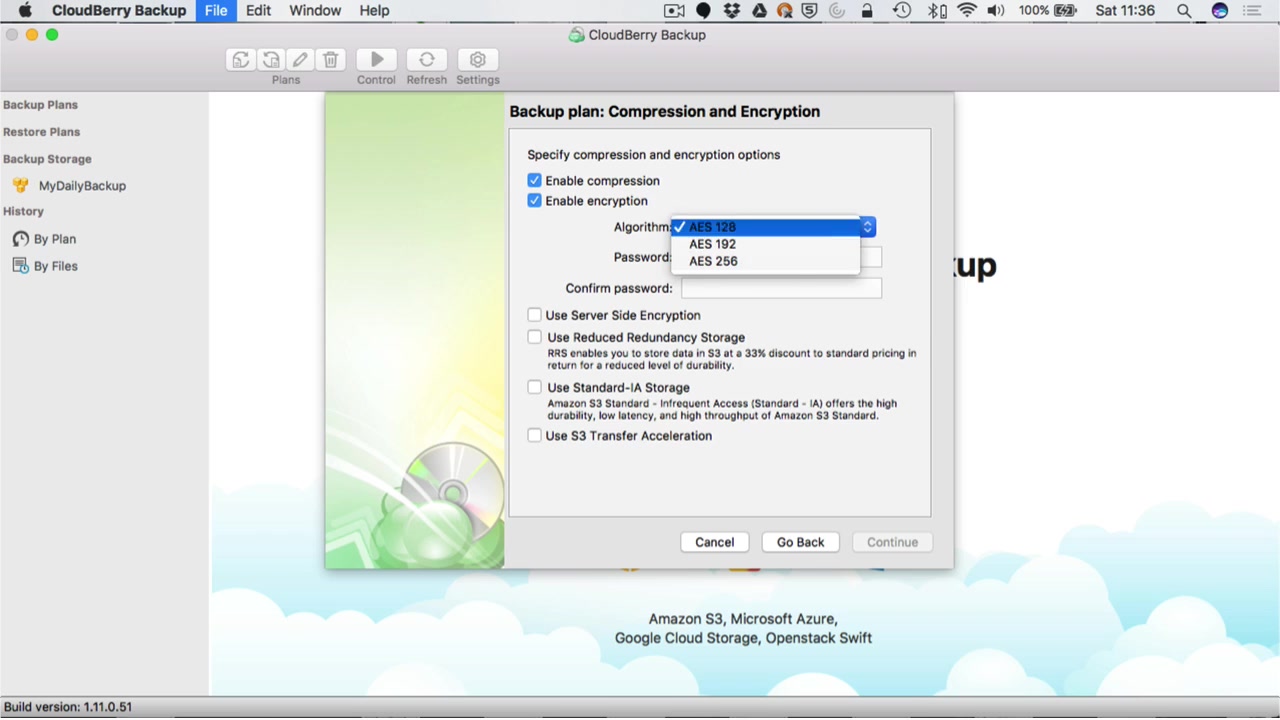The width and height of the screenshot is (1280, 720).
Task: Click the edit plan pencil icon
Action: pos(300,60)
